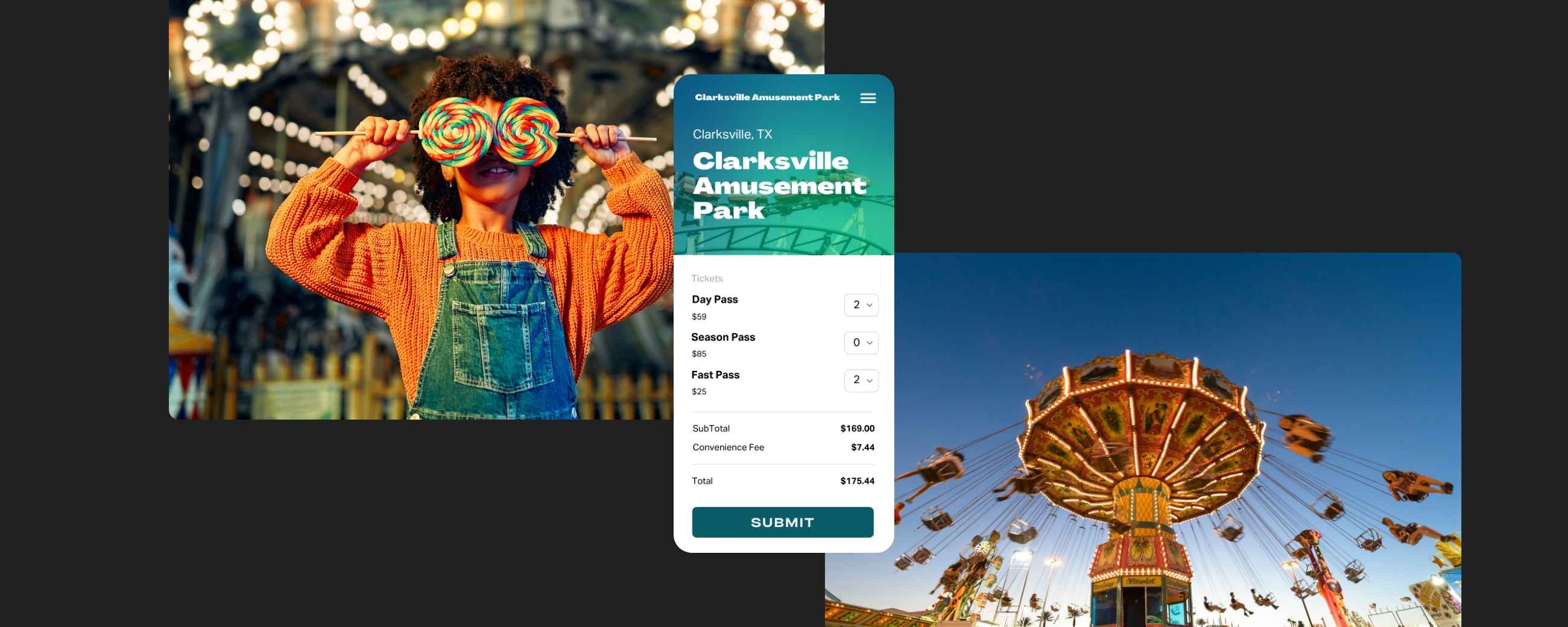Image resolution: width=1568 pixels, height=627 pixels.
Task: Click the $175.44 total amount
Action: pos(857,481)
